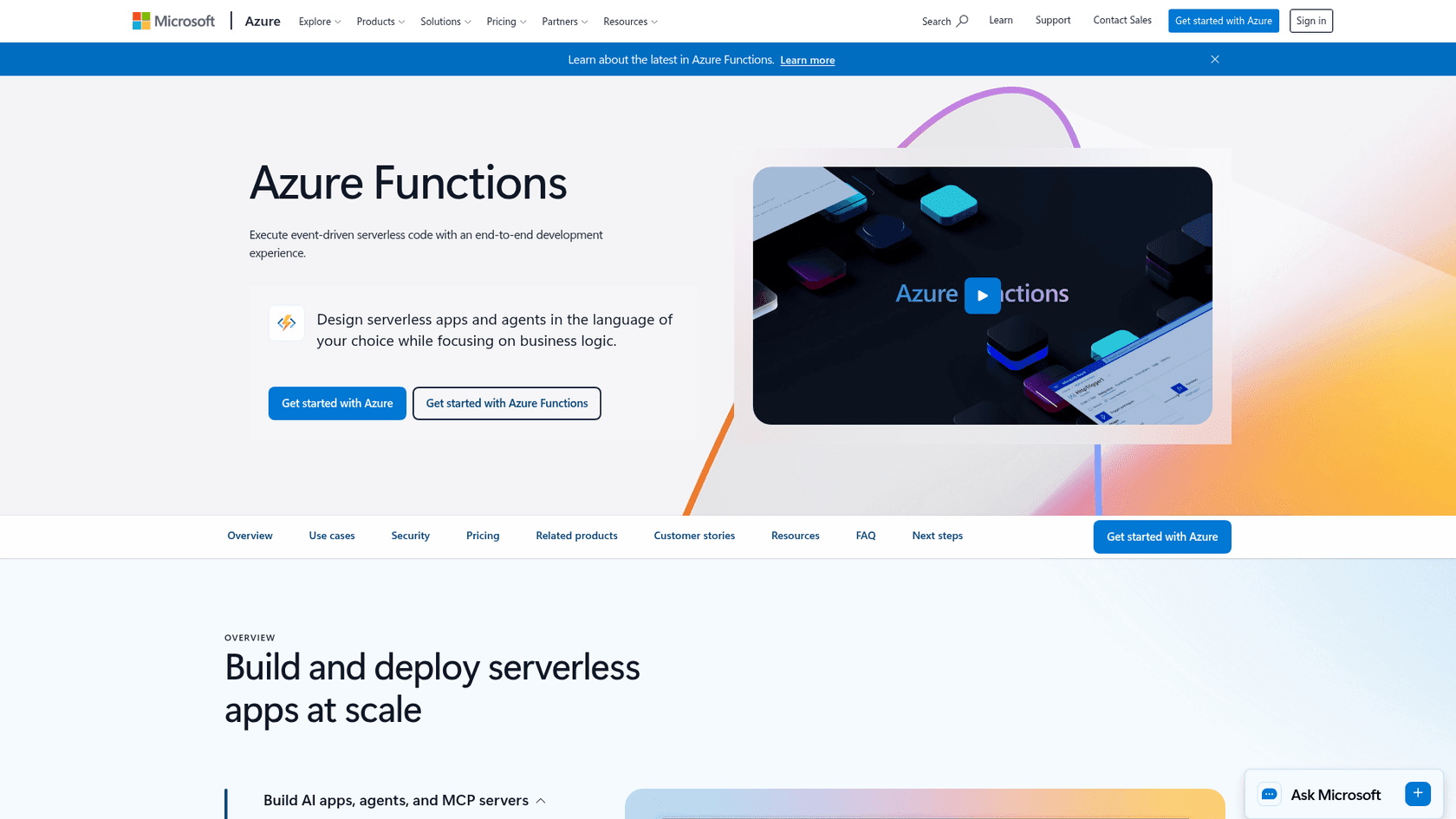Click the Ask Microsoft chat icon

(x=1270, y=795)
